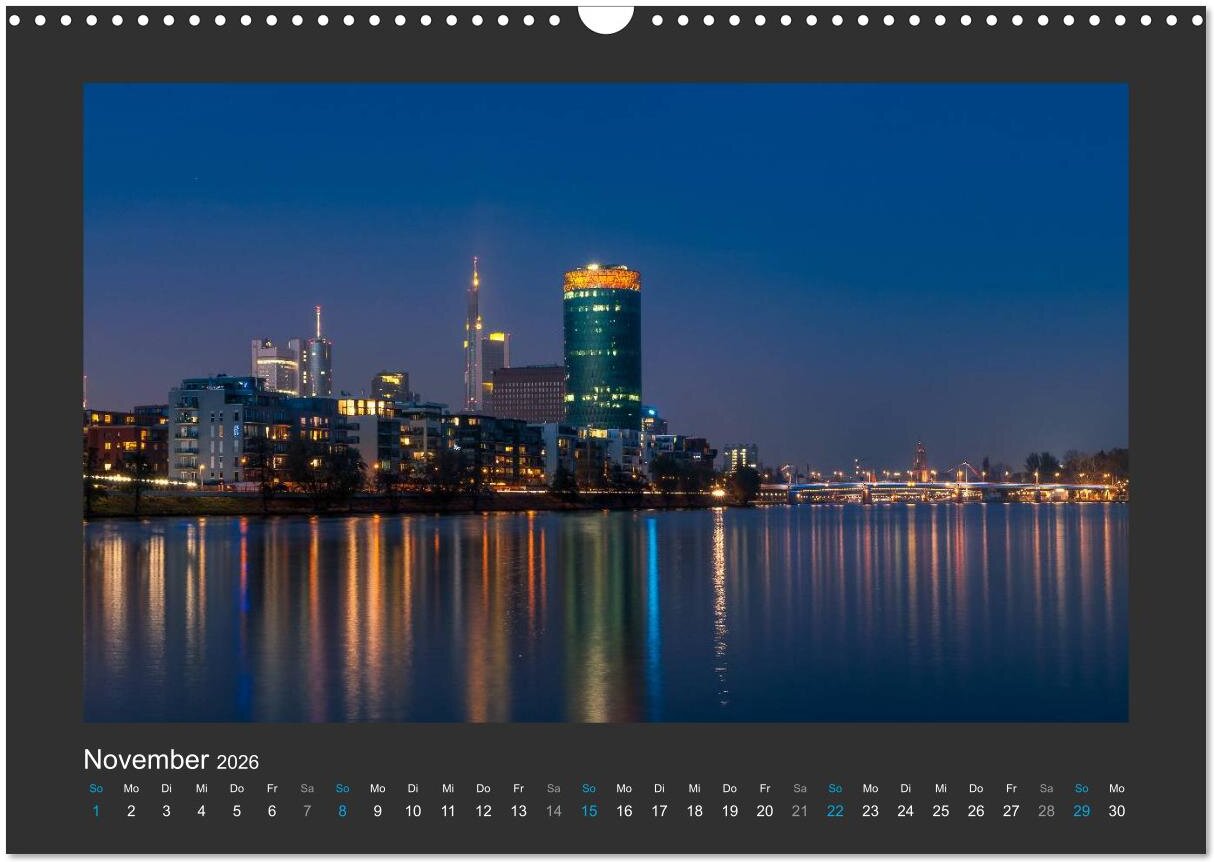Click greyed Saturday date 7
Viewport: 1214px width, 862px height.
coord(307,811)
